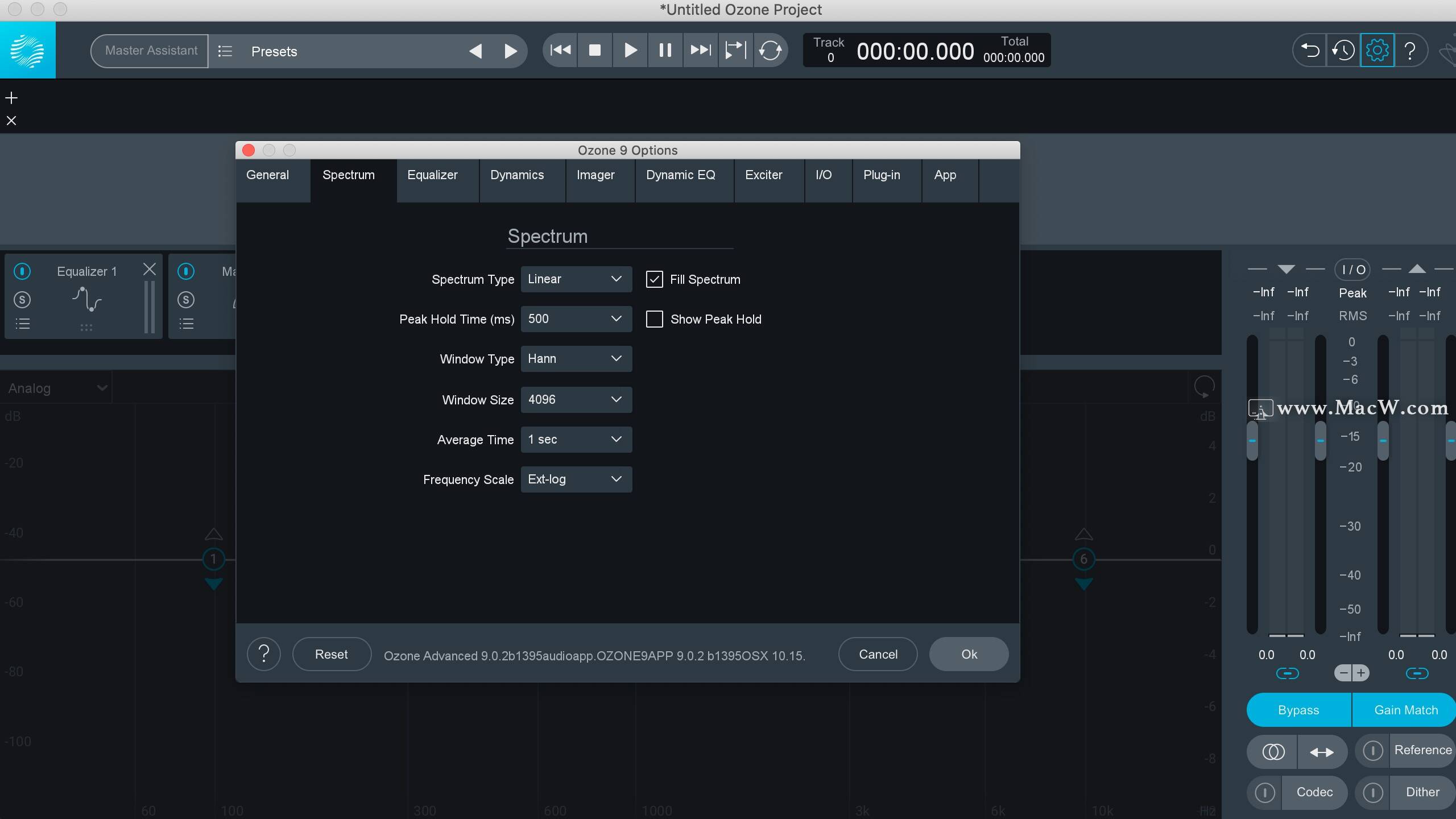Toggle play selection region icon
This screenshot has height=819, width=1456.
tap(735, 50)
